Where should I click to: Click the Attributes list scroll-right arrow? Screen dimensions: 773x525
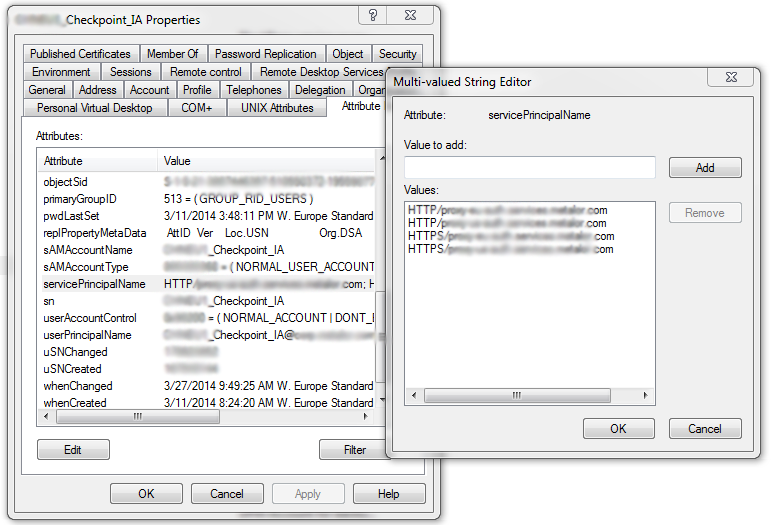pyautogui.click(x=365, y=417)
